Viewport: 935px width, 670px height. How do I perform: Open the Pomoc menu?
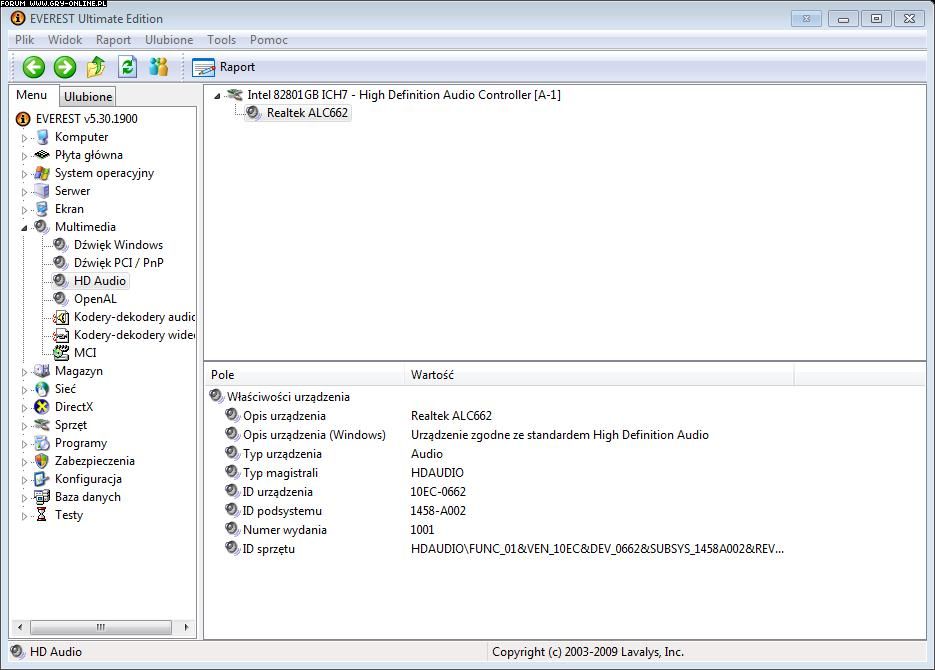click(269, 40)
